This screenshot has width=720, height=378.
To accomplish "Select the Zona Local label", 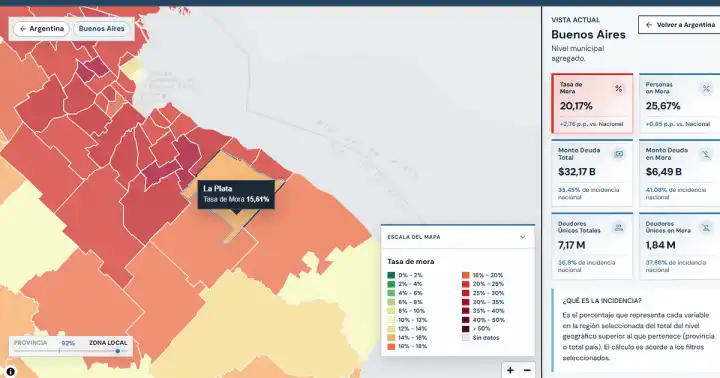I will coord(108,343).
